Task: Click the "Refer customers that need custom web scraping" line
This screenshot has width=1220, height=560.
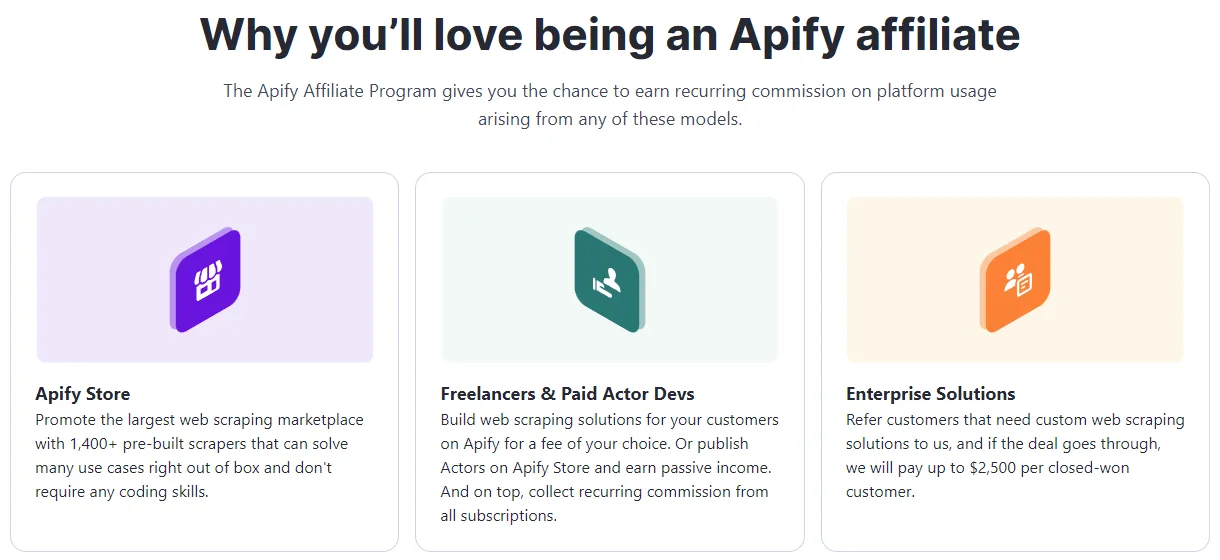Action: click(1014, 419)
